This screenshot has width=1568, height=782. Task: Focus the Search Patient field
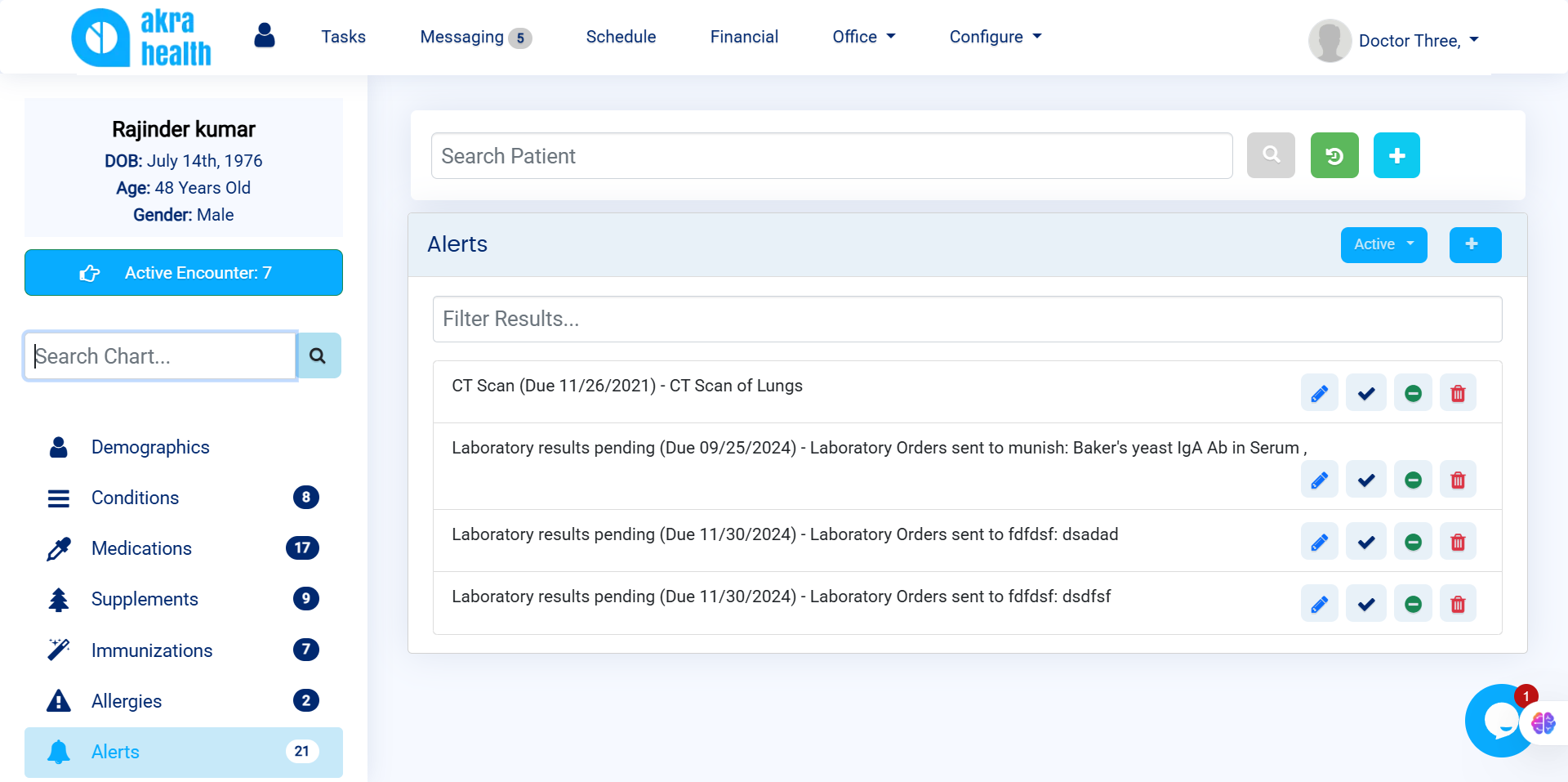tap(831, 156)
